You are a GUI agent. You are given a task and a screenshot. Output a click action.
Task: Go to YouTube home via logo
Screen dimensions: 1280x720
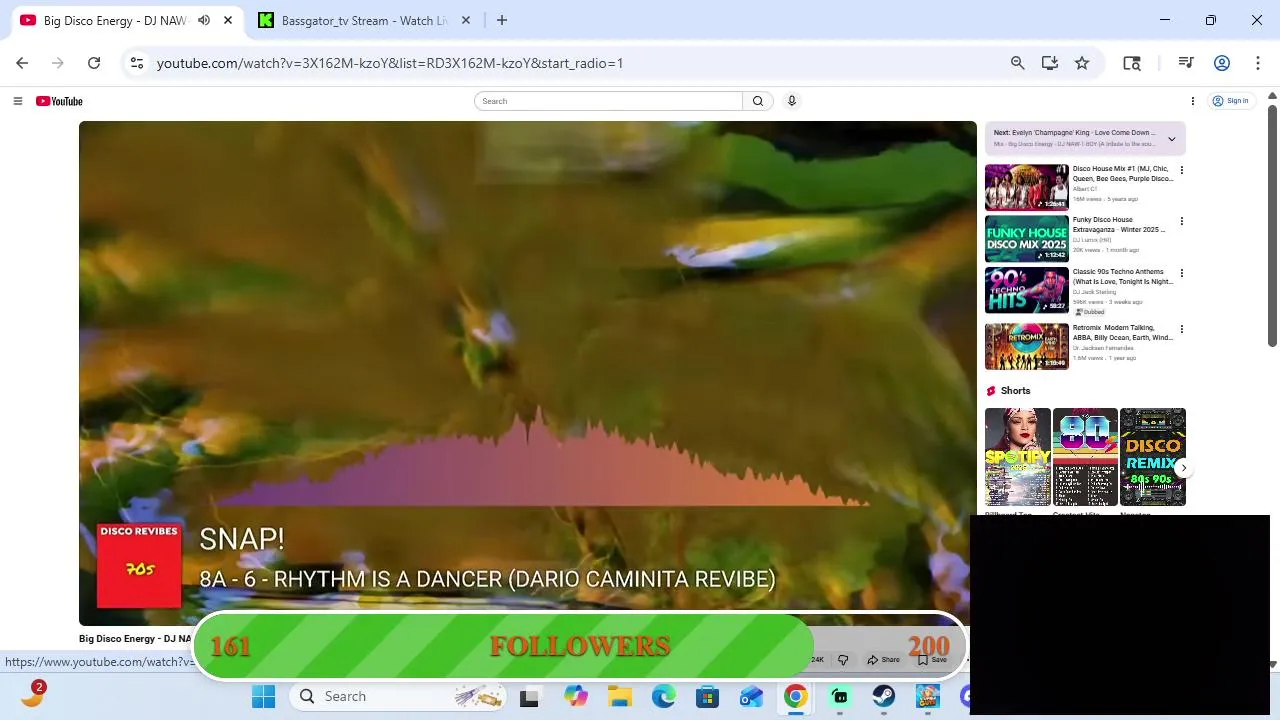(59, 101)
